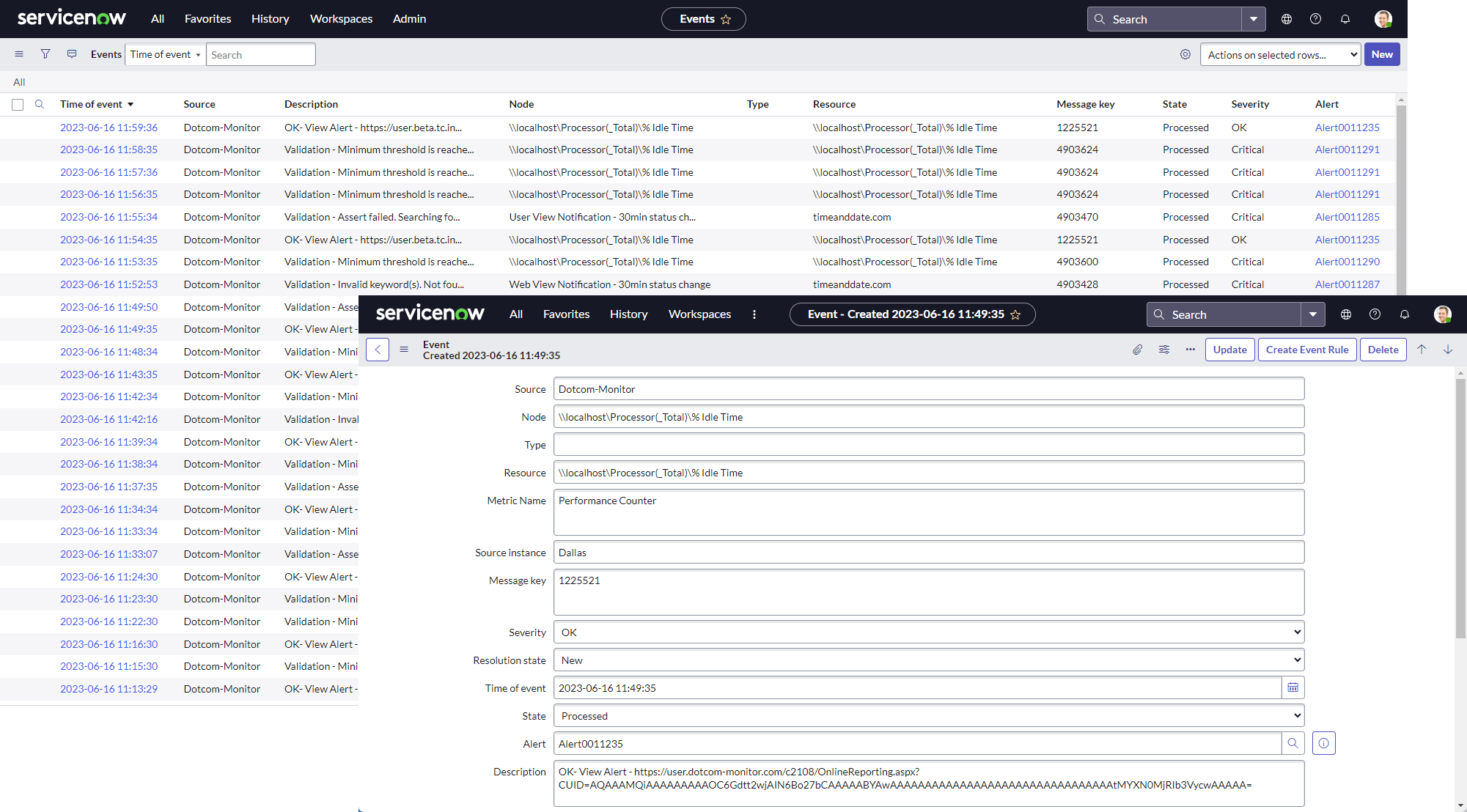Image resolution: width=1467 pixels, height=812 pixels.
Task: Click the Update button on event record
Action: point(1229,349)
